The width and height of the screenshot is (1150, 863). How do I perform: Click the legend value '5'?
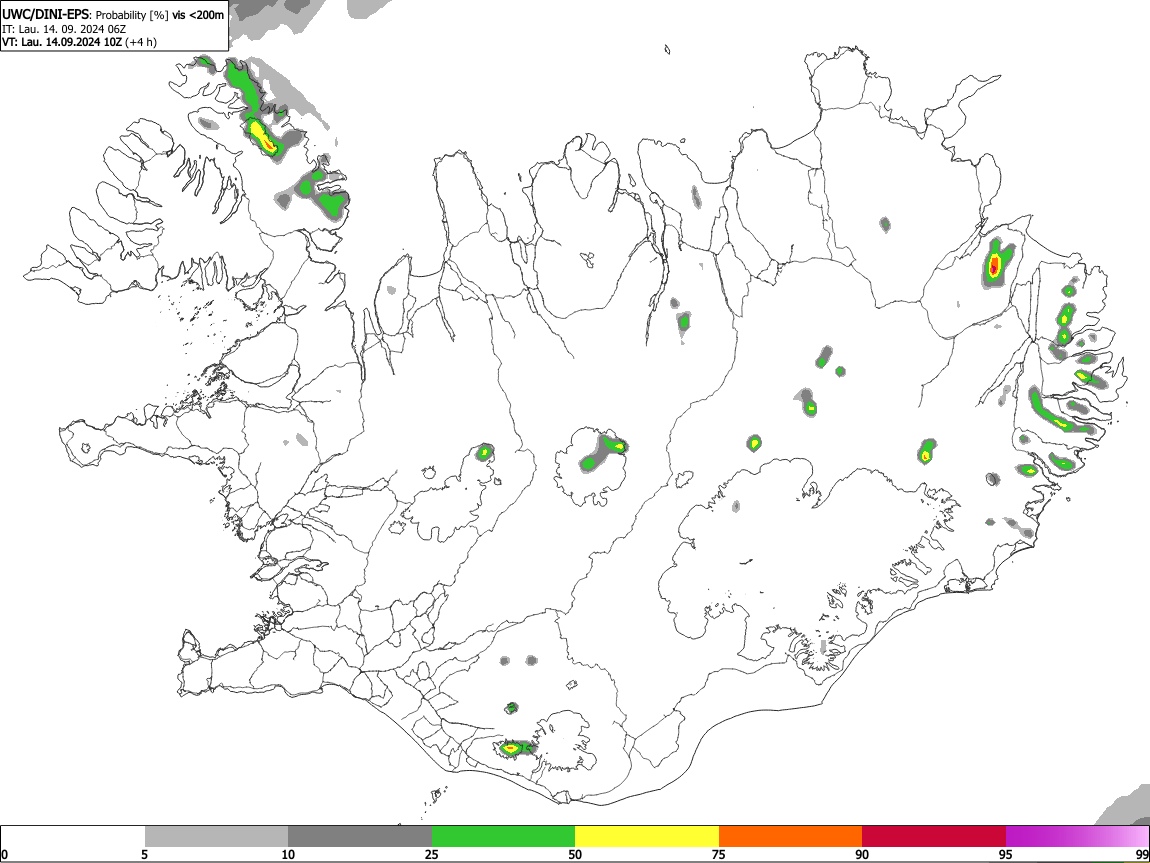pyautogui.click(x=144, y=854)
